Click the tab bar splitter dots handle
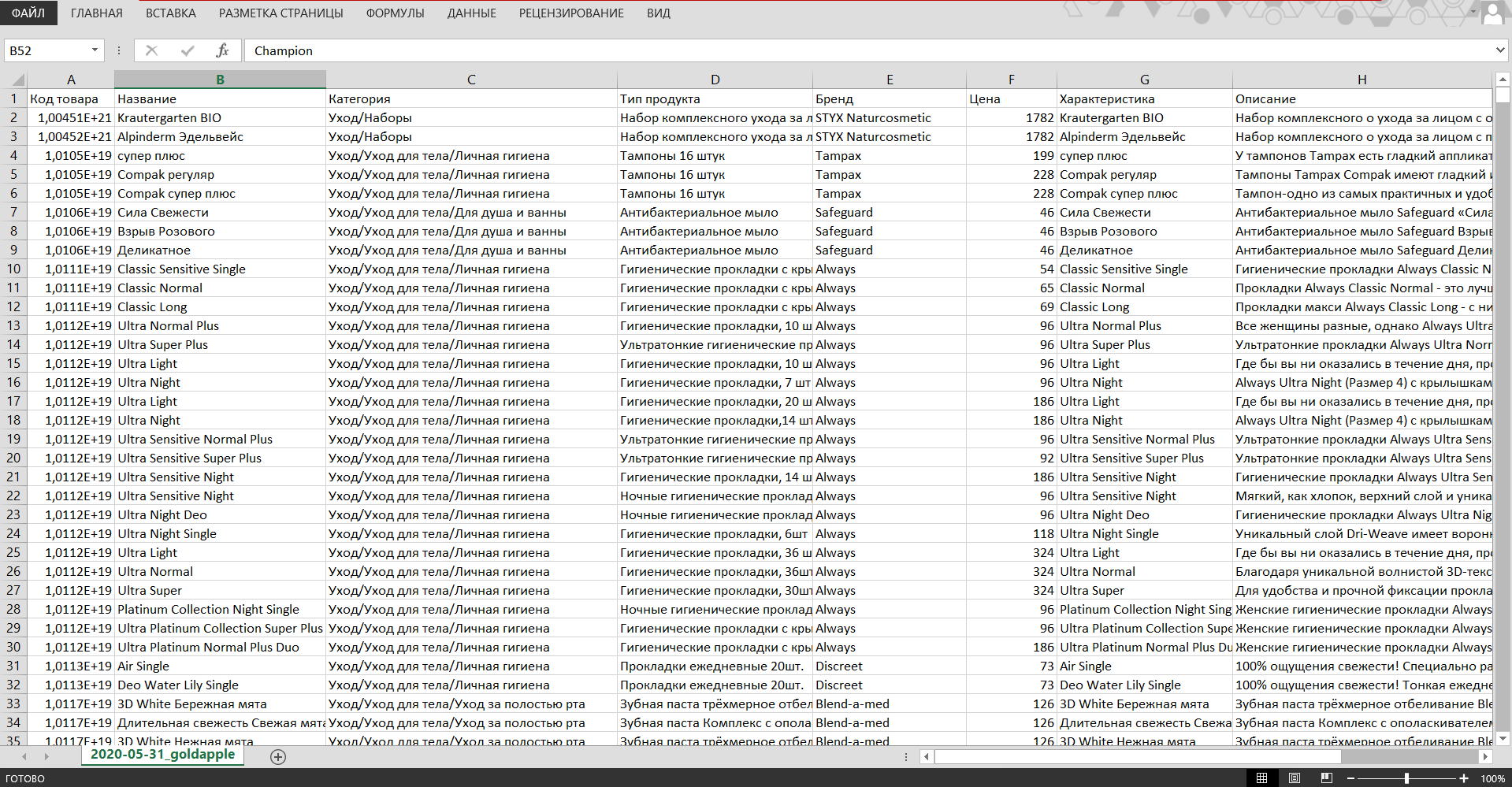 906,756
